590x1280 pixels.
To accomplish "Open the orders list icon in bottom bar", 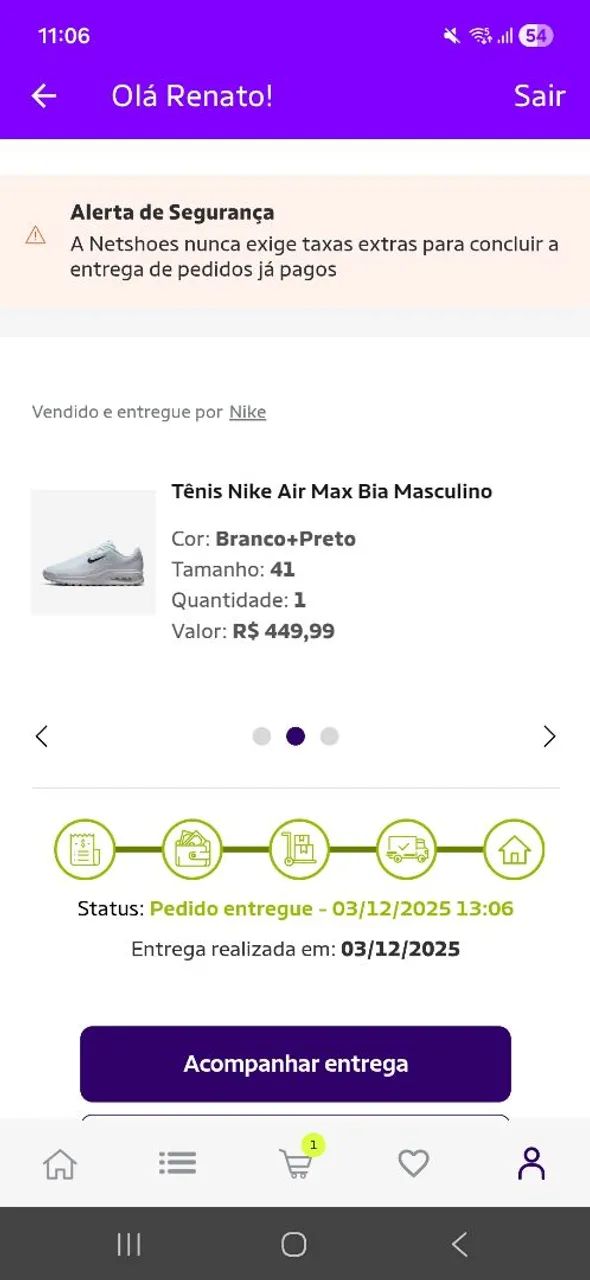I will click(177, 1163).
